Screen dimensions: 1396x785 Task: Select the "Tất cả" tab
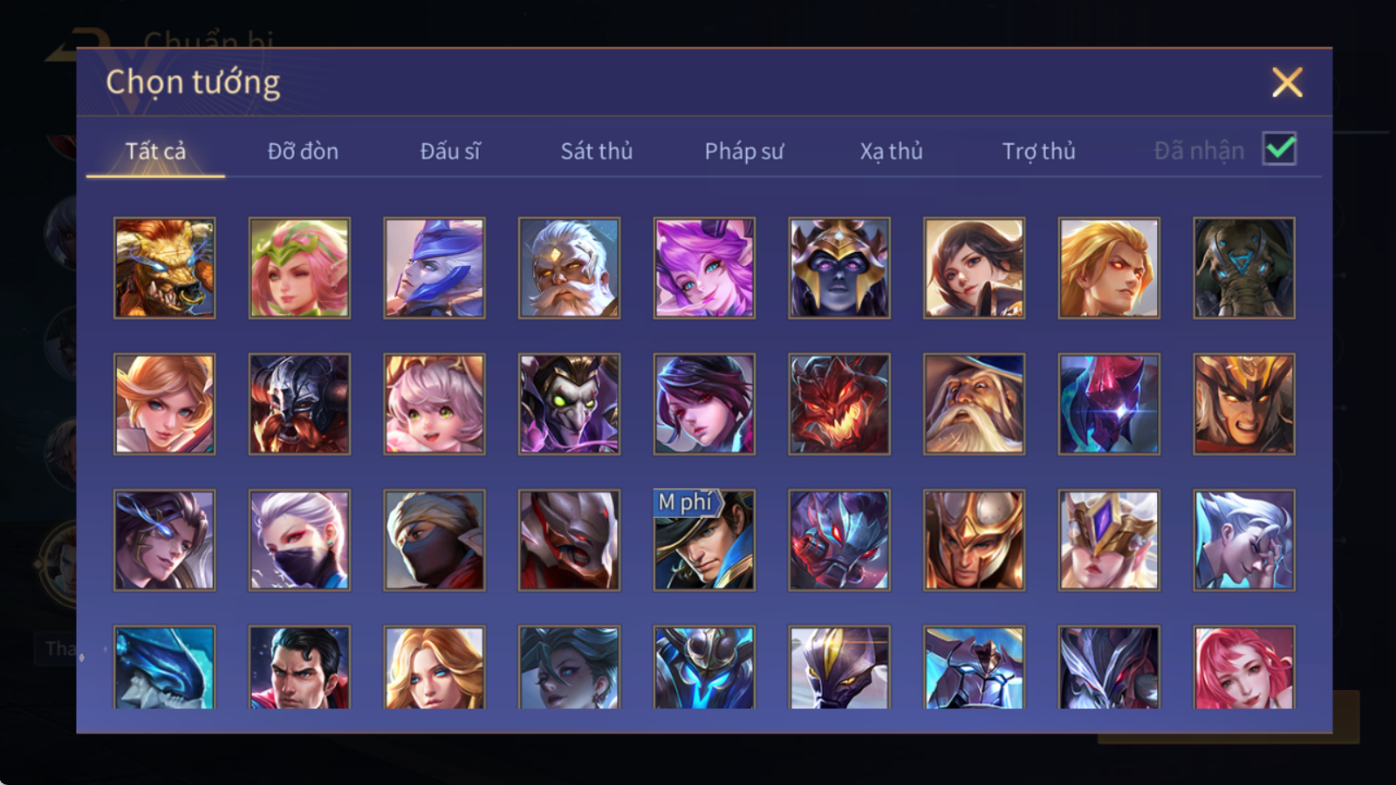point(156,151)
